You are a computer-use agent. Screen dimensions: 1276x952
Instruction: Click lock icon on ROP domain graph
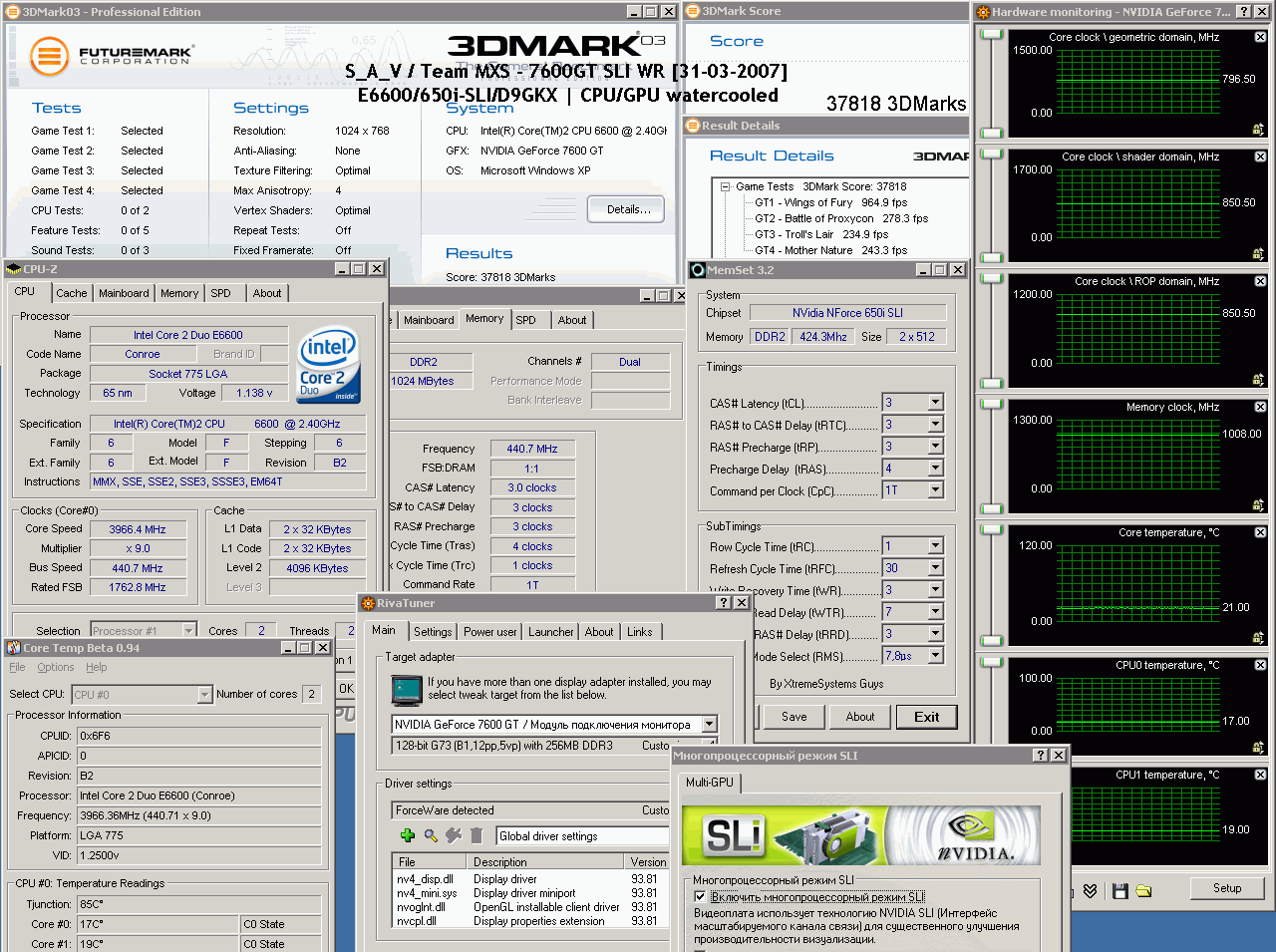click(x=1258, y=380)
